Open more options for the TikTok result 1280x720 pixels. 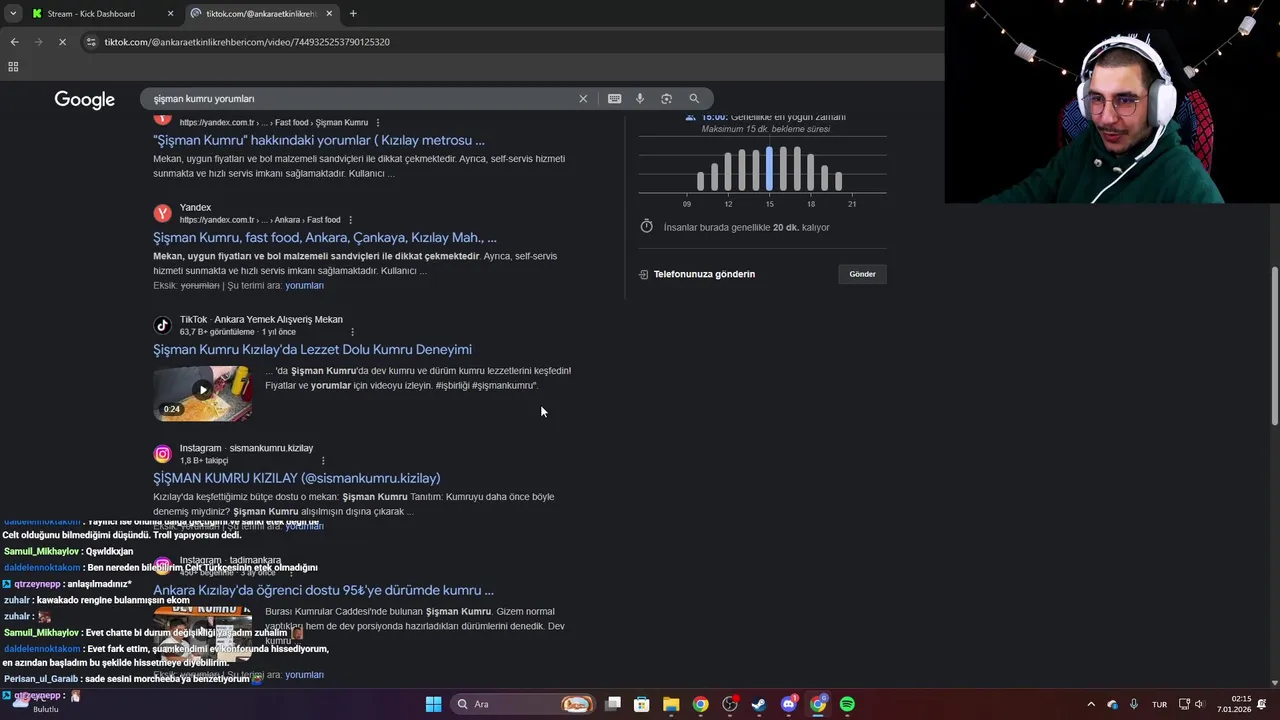pyautogui.click(x=352, y=332)
